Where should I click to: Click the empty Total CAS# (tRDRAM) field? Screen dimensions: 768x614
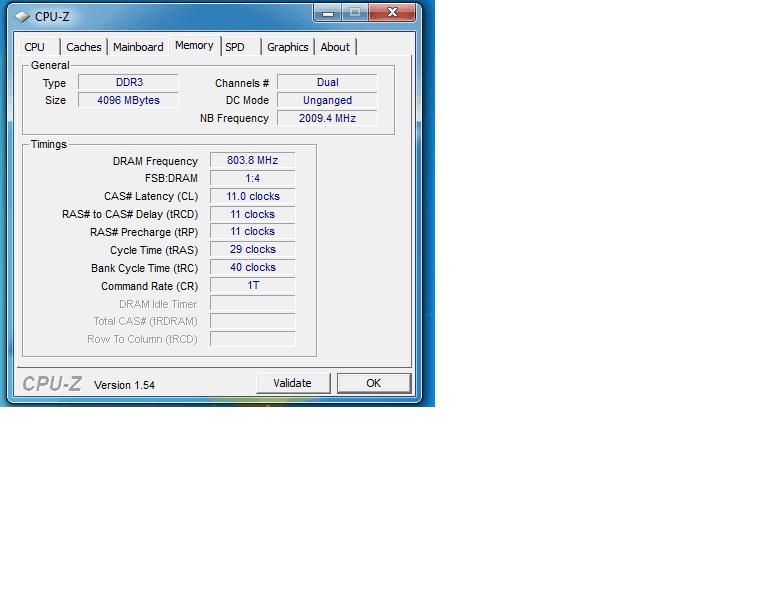(253, 321)
